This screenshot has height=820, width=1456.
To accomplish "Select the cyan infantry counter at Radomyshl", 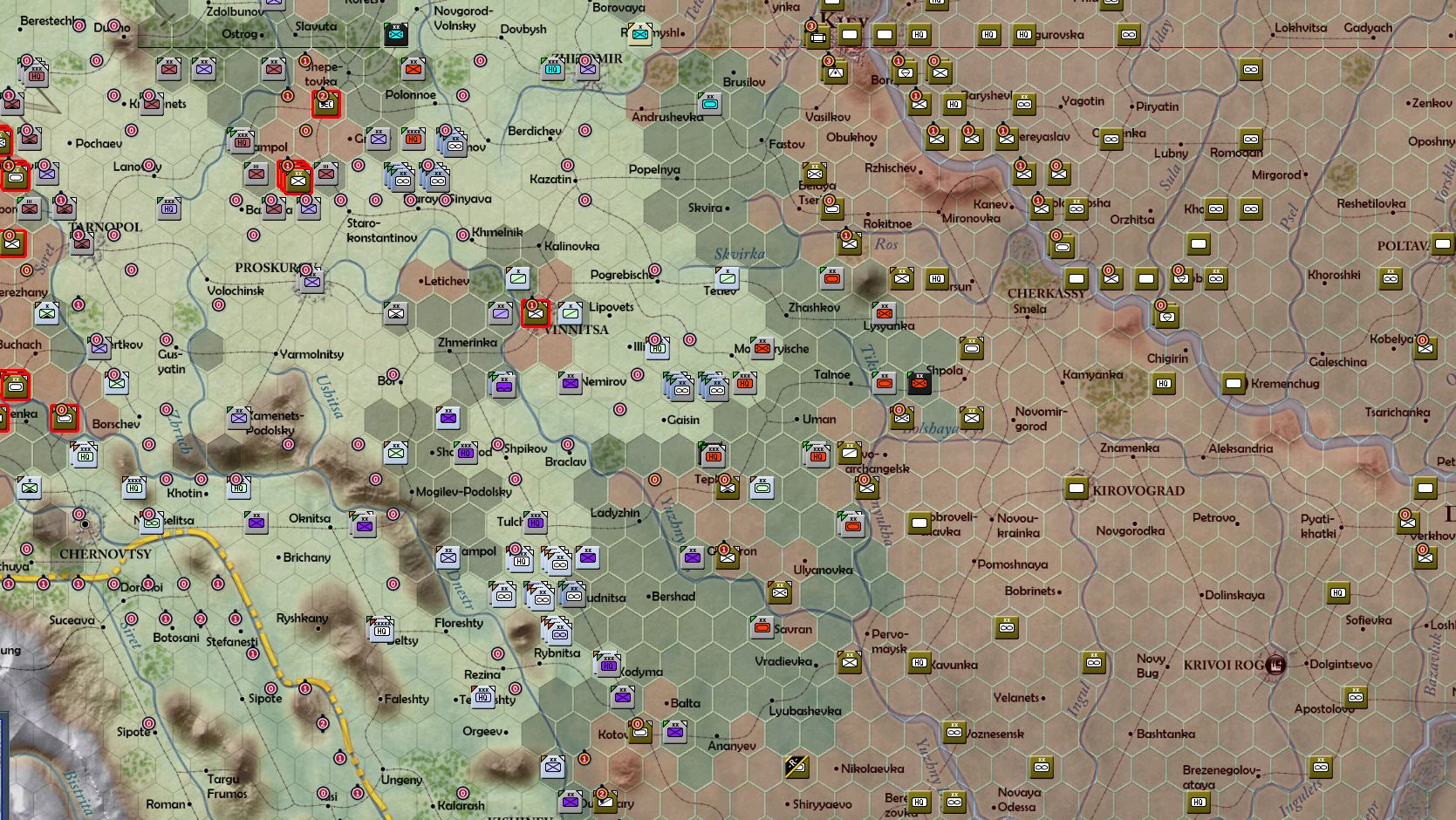I will point(640,35).
